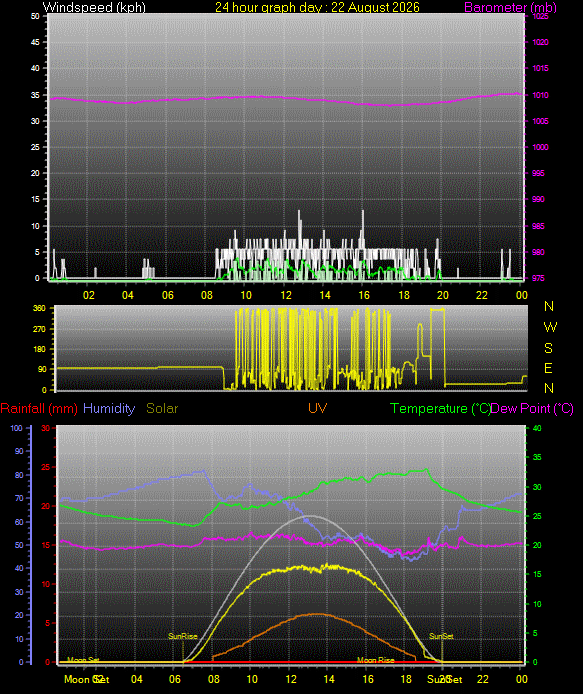Click the 990 barometer axis value

tap(538, 199)
